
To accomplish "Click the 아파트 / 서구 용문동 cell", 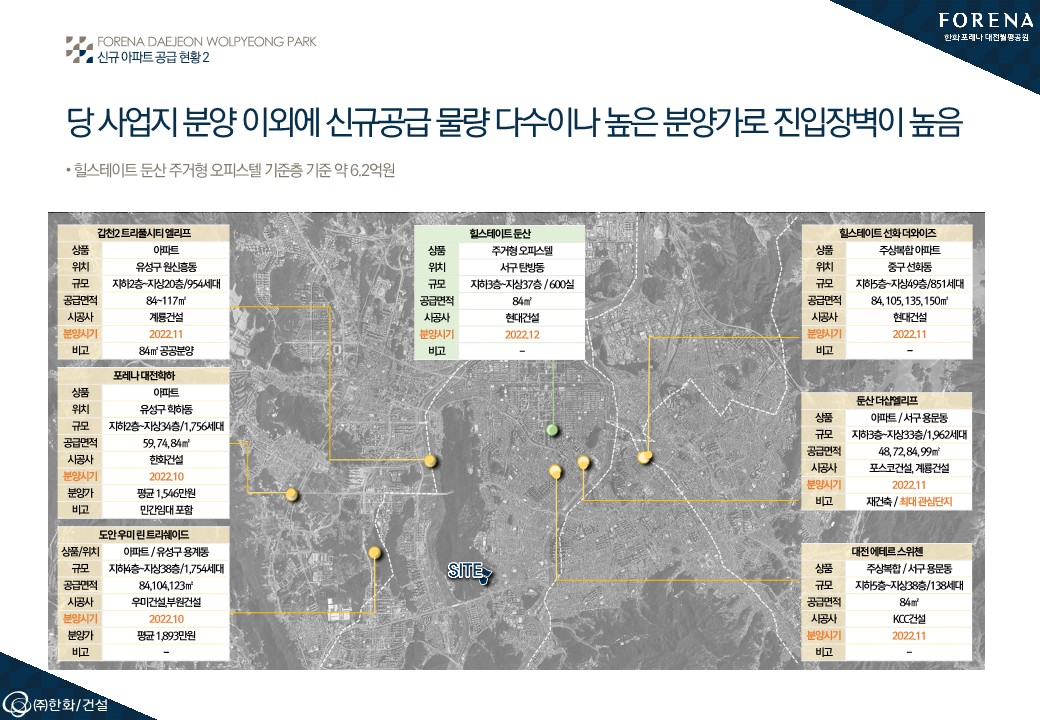I will 909,418.
